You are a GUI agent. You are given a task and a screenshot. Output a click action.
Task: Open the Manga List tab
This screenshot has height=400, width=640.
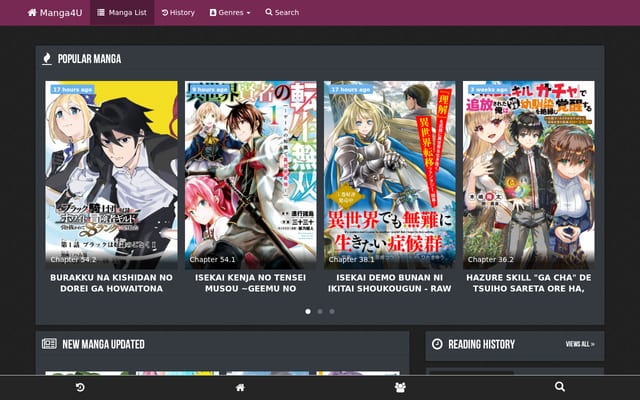click(122, 13)
